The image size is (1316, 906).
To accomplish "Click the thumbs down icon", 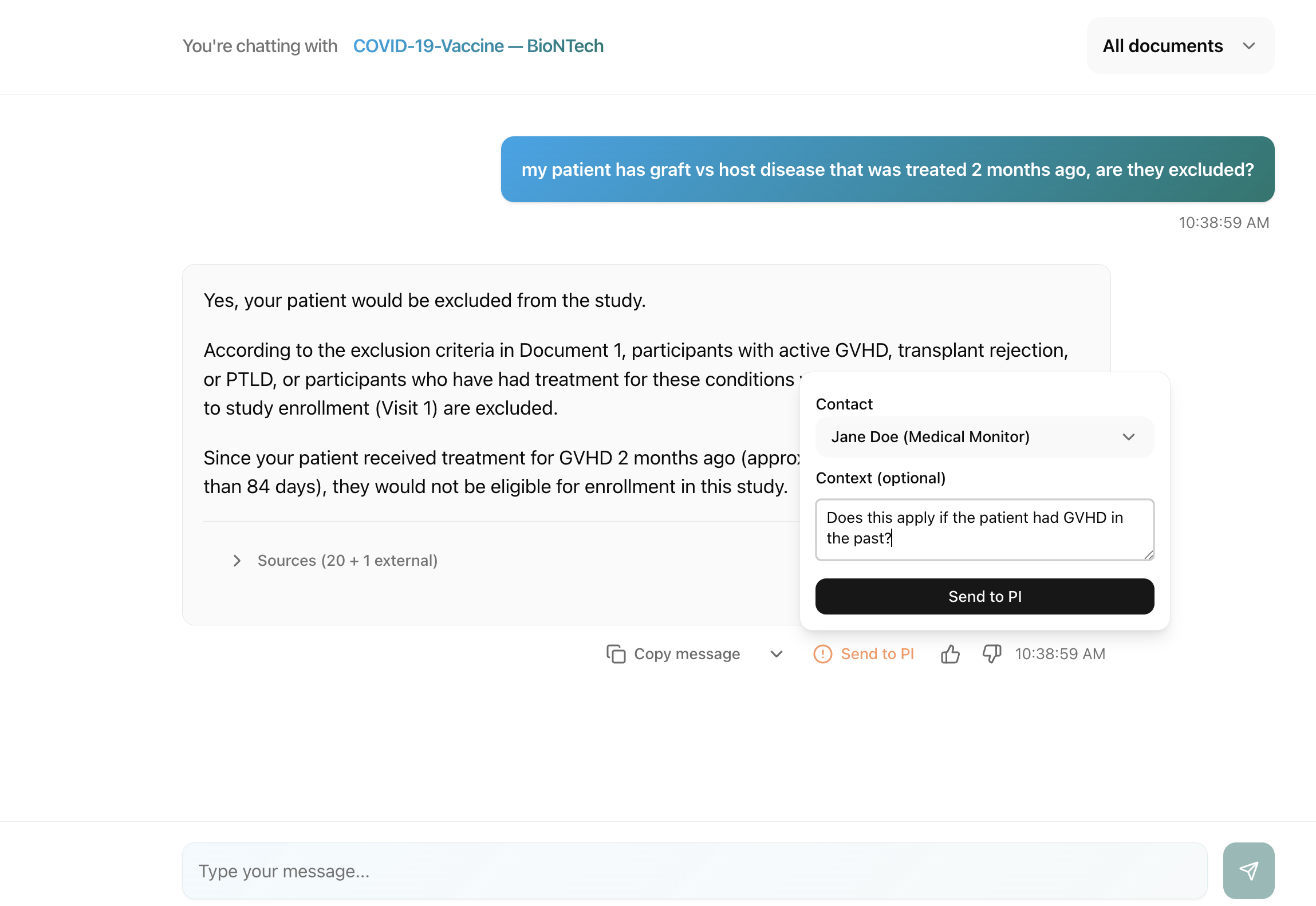I will point(991,654).
